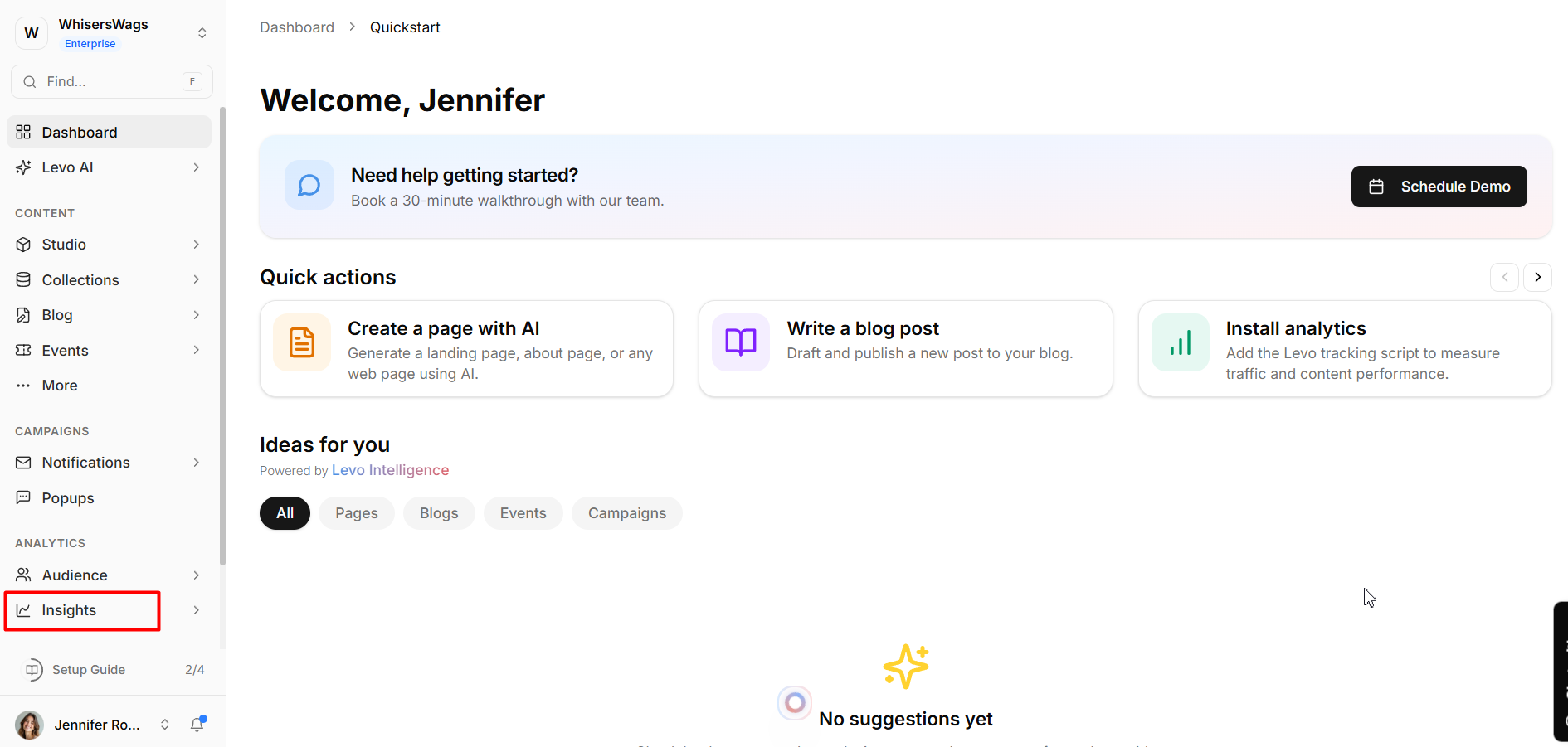The width and height of the screenshot is (1568, 747).
Task: Go to next quick actions
Action: click(x=1537, y=277)
